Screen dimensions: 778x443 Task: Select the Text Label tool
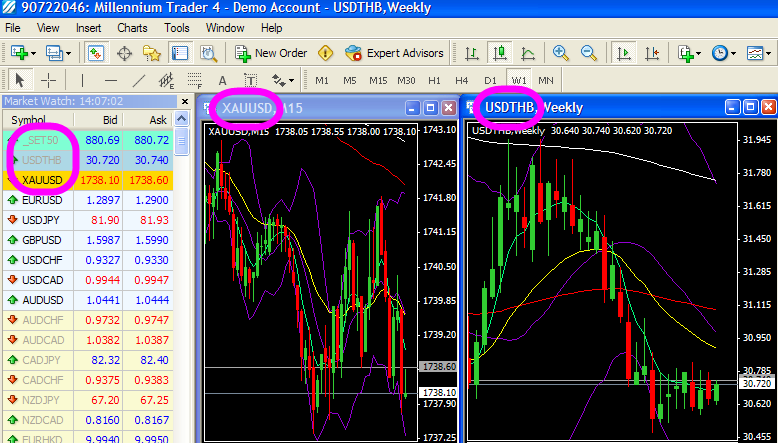pyautogui.click(x=251, y=80)
